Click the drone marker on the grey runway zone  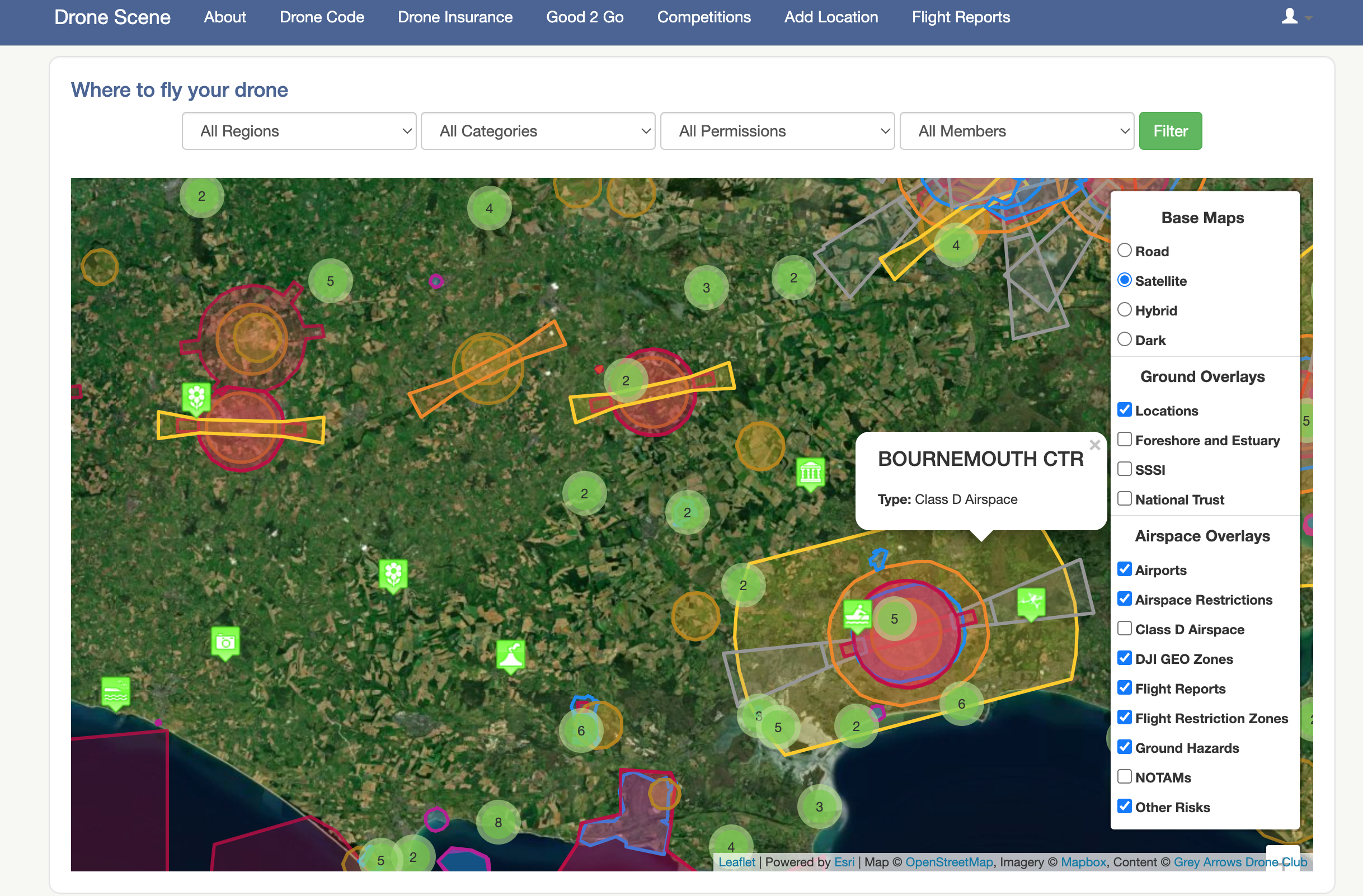pos(1031,602)
